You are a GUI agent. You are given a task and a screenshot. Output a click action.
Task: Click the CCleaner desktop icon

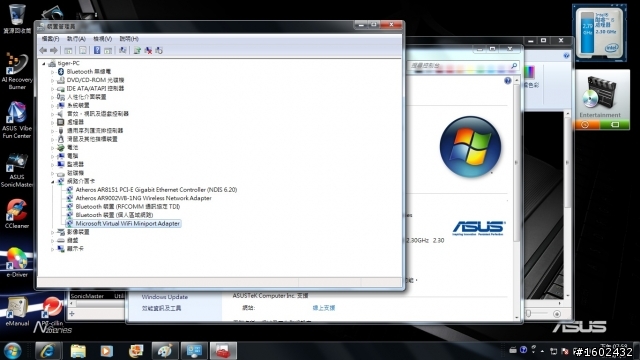(x=17, y=213)
